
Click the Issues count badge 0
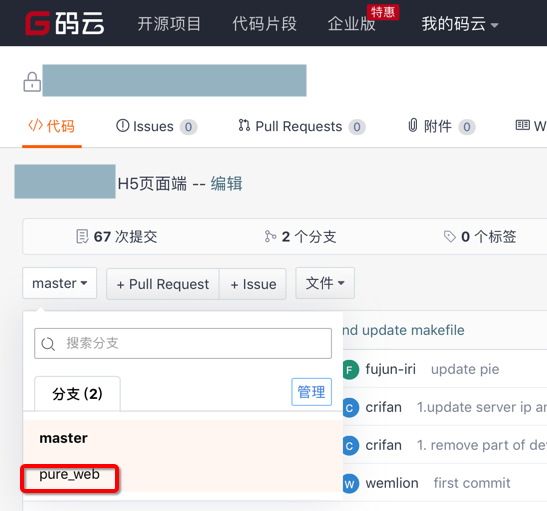pyautogui.click(x=188, y=127)
